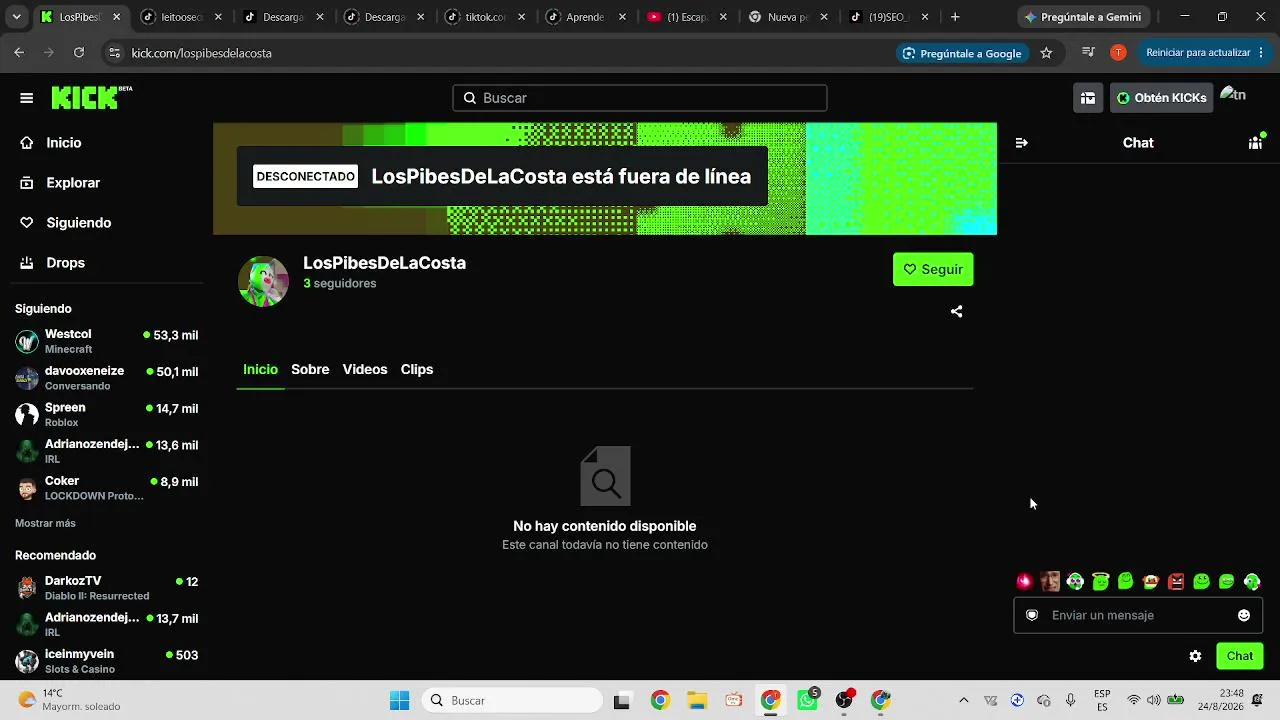Switch to the Aprende browser tab
Screen dimensions: 1280x720
coord(587,17)
